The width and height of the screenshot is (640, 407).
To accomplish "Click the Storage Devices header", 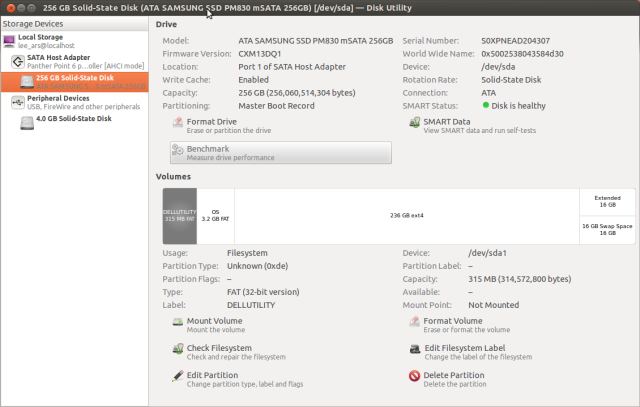I will pyautogui.click(x=74, y=24).
